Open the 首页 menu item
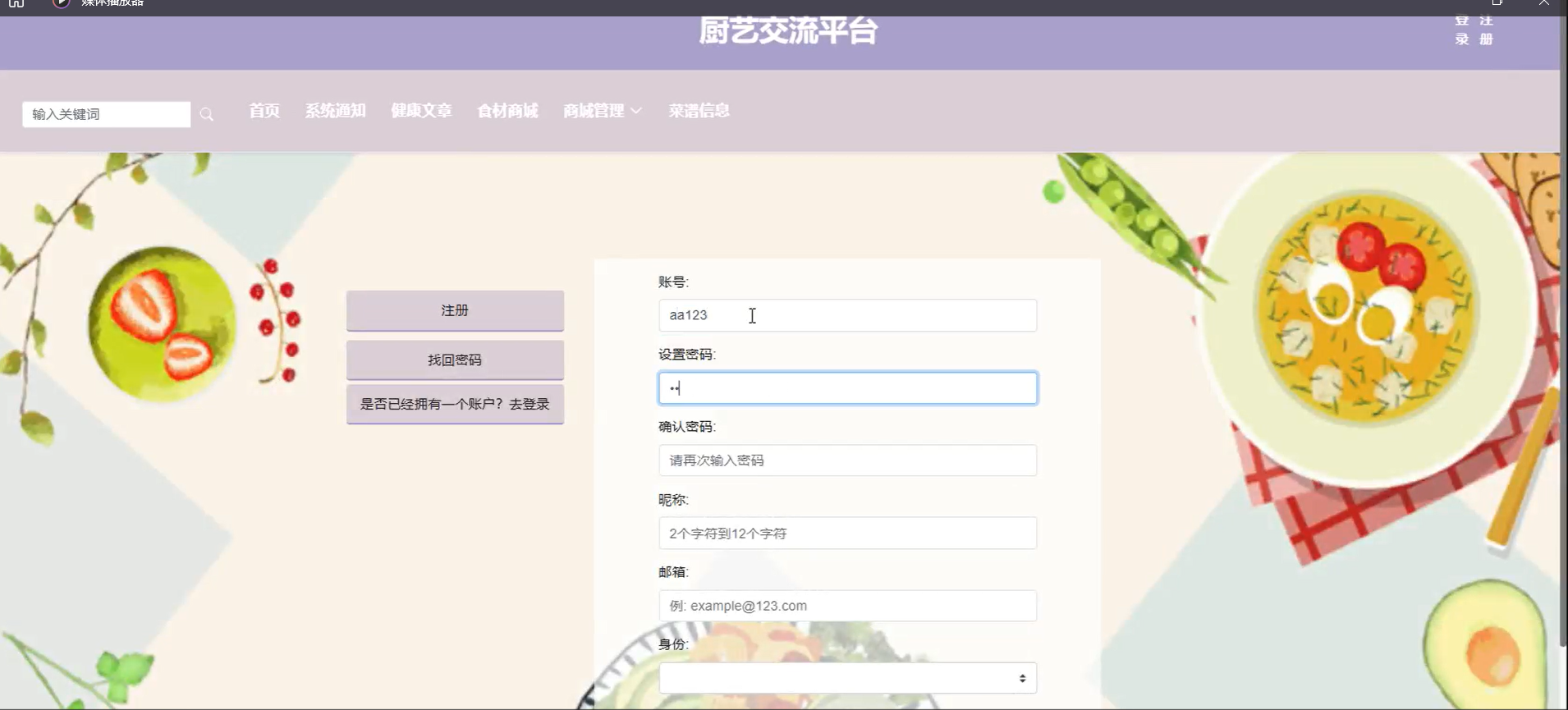This screenshot has width=1568, height=710. 264,111
